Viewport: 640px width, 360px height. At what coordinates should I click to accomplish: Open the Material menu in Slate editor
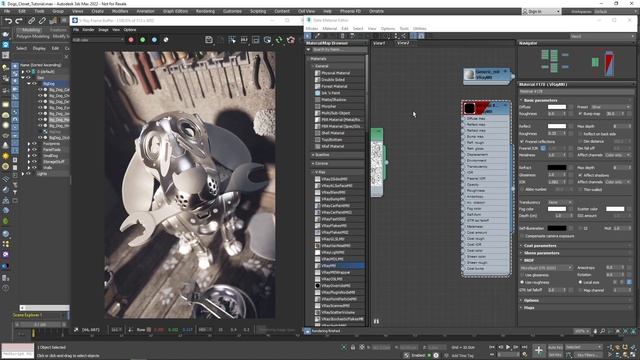click(330, 29)
